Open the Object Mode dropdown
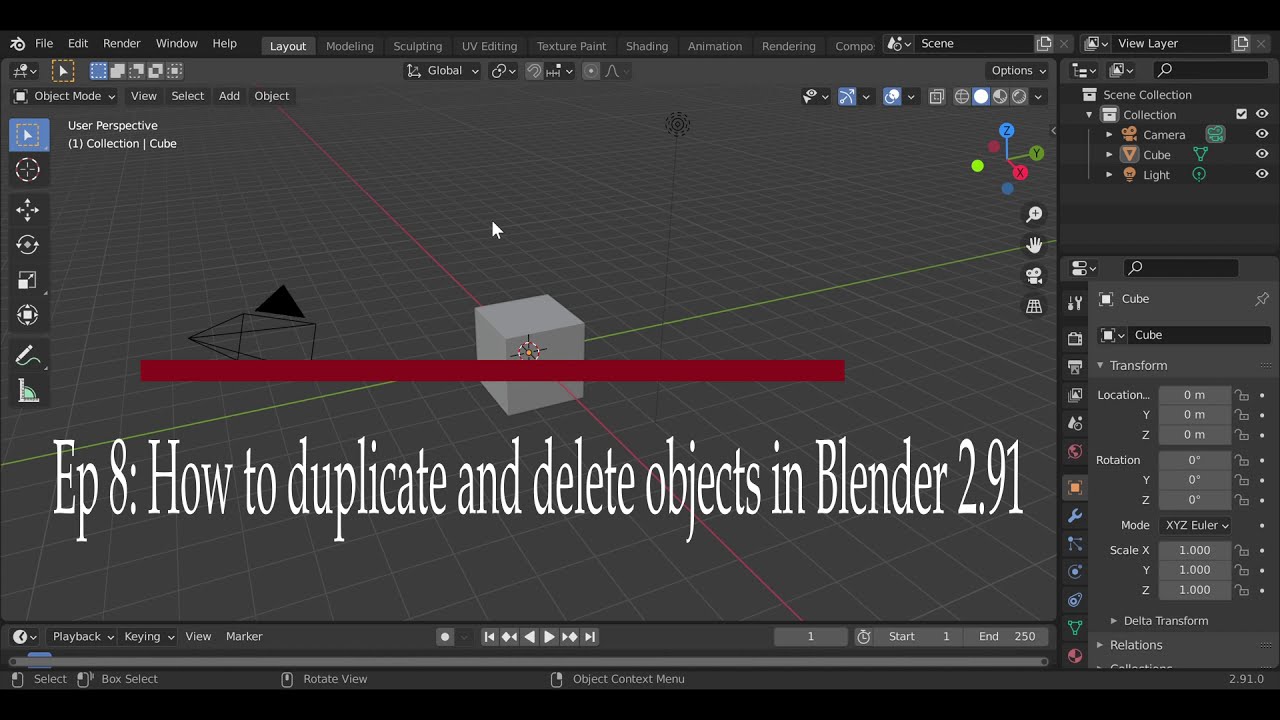1280x720 pixels. pos(64,96)
